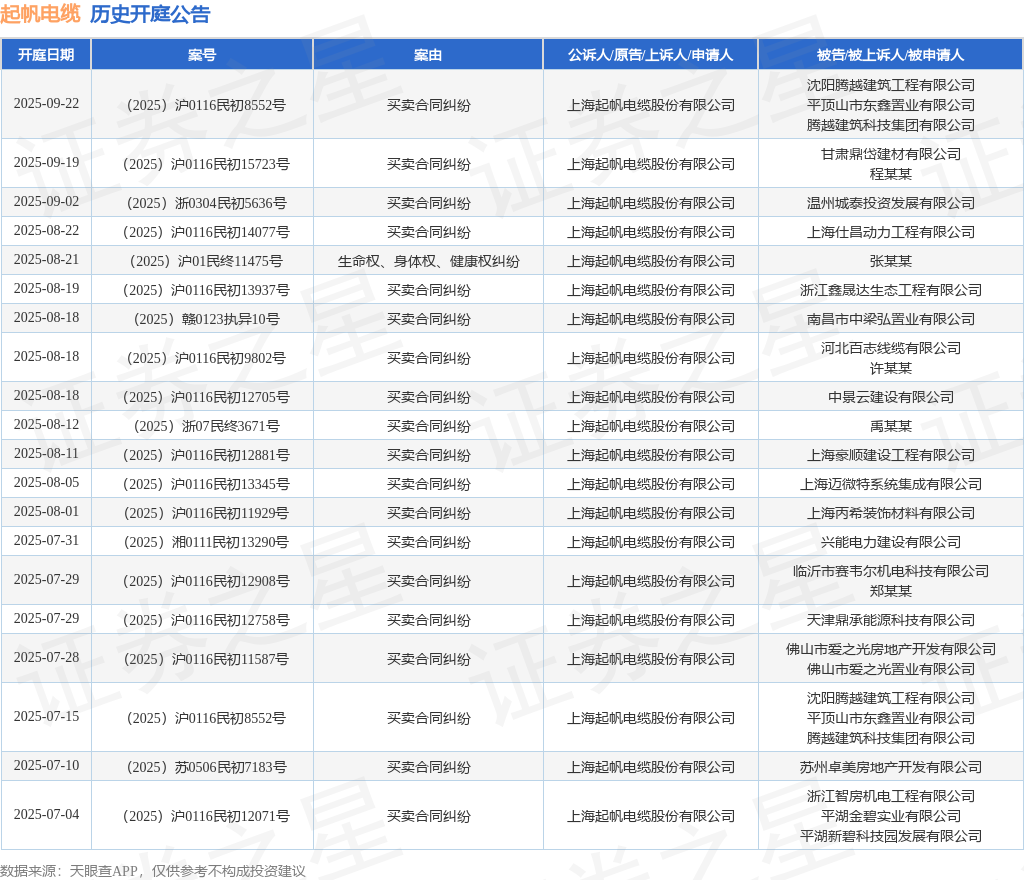
Task: Click defendant 河北百志线缆有限公司
Action: pos(891,349)
